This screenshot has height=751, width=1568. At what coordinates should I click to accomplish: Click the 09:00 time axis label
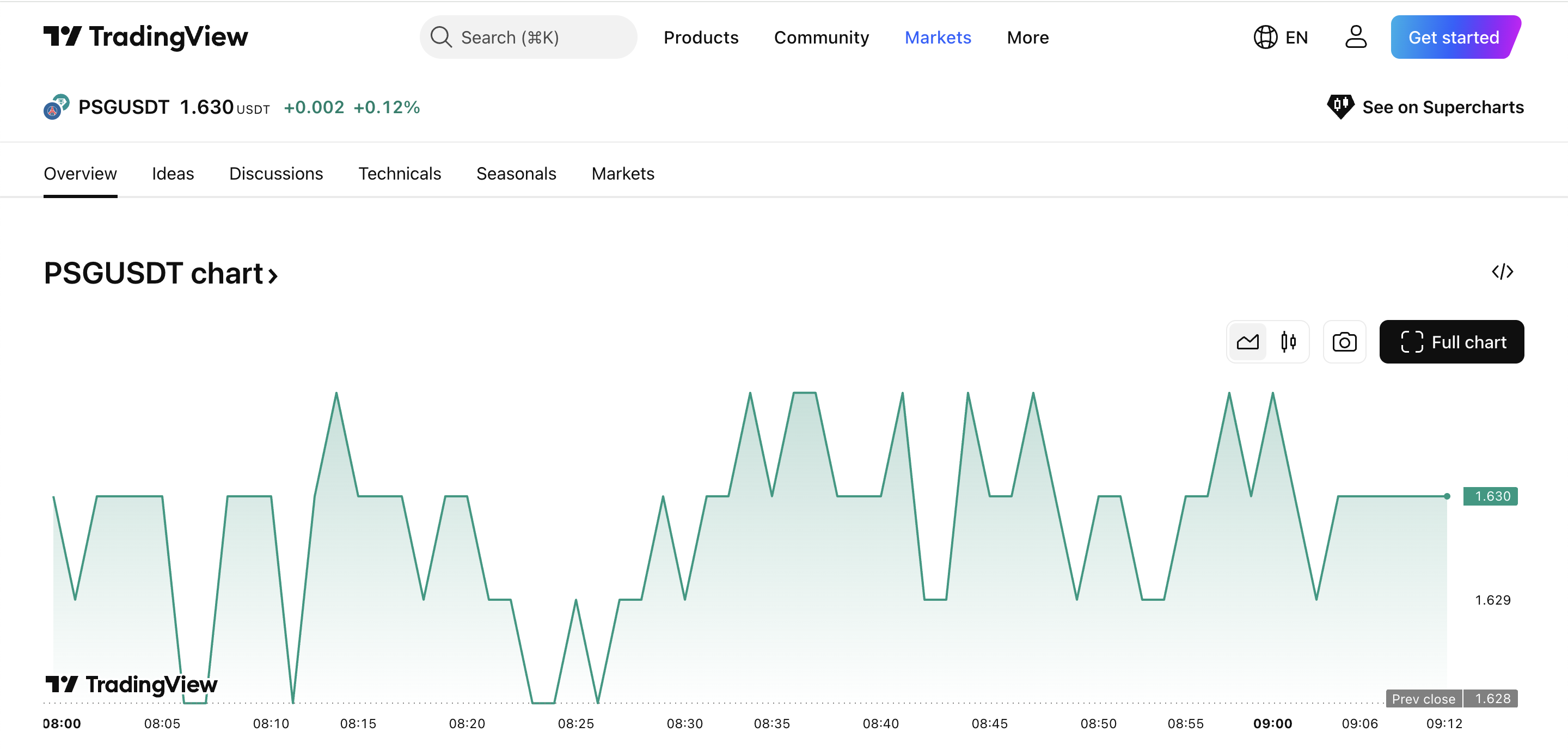(1272, 724)
